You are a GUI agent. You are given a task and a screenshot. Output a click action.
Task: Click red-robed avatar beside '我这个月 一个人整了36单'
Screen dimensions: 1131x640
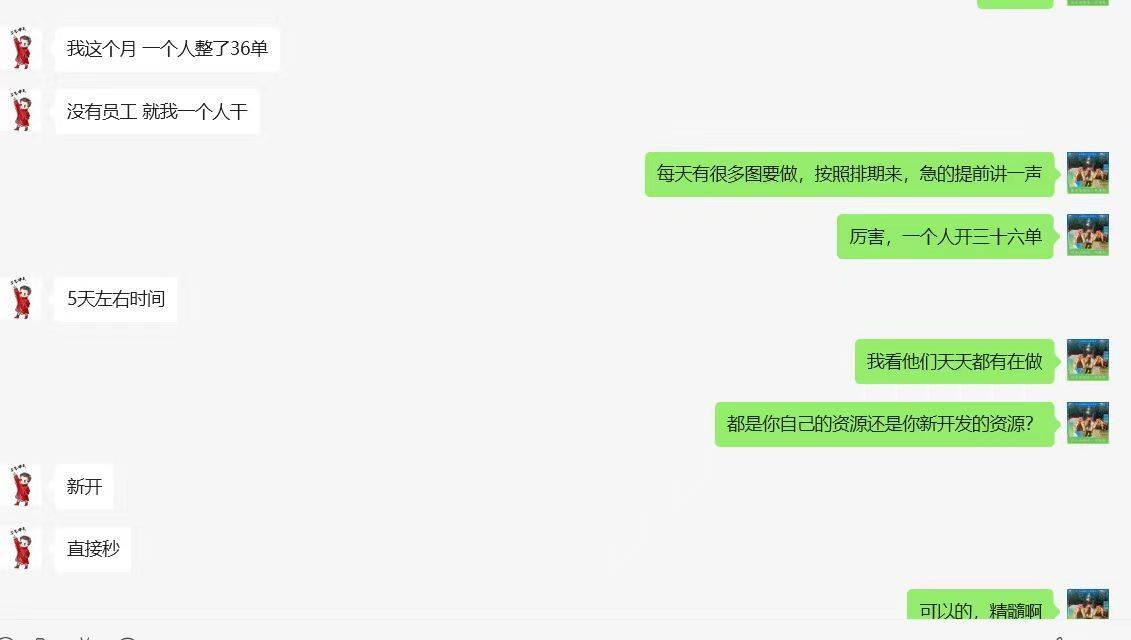tap(21, 49)
